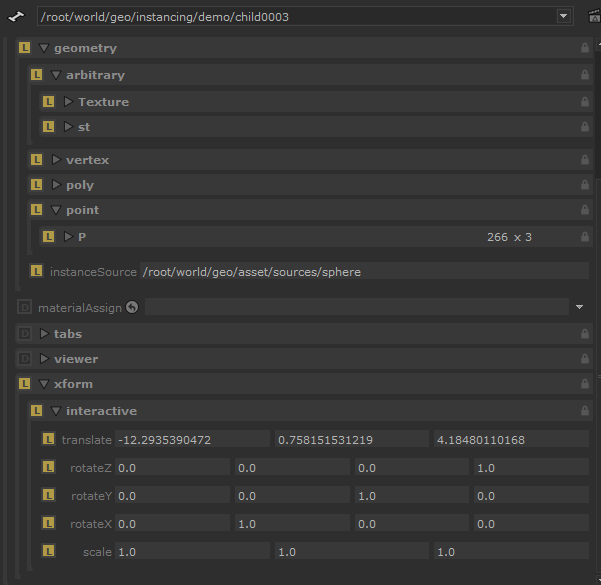Collapse the interactive attribute group

click(56, 411)
